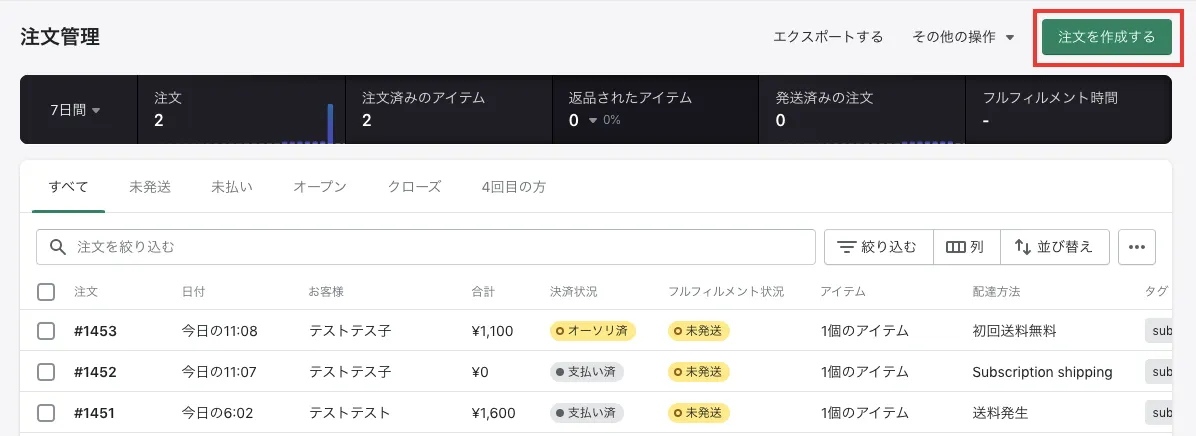This screenshot has height=436, width=1196.
Task: Open the columns (列) editor
Action: (x=965, y=247)
